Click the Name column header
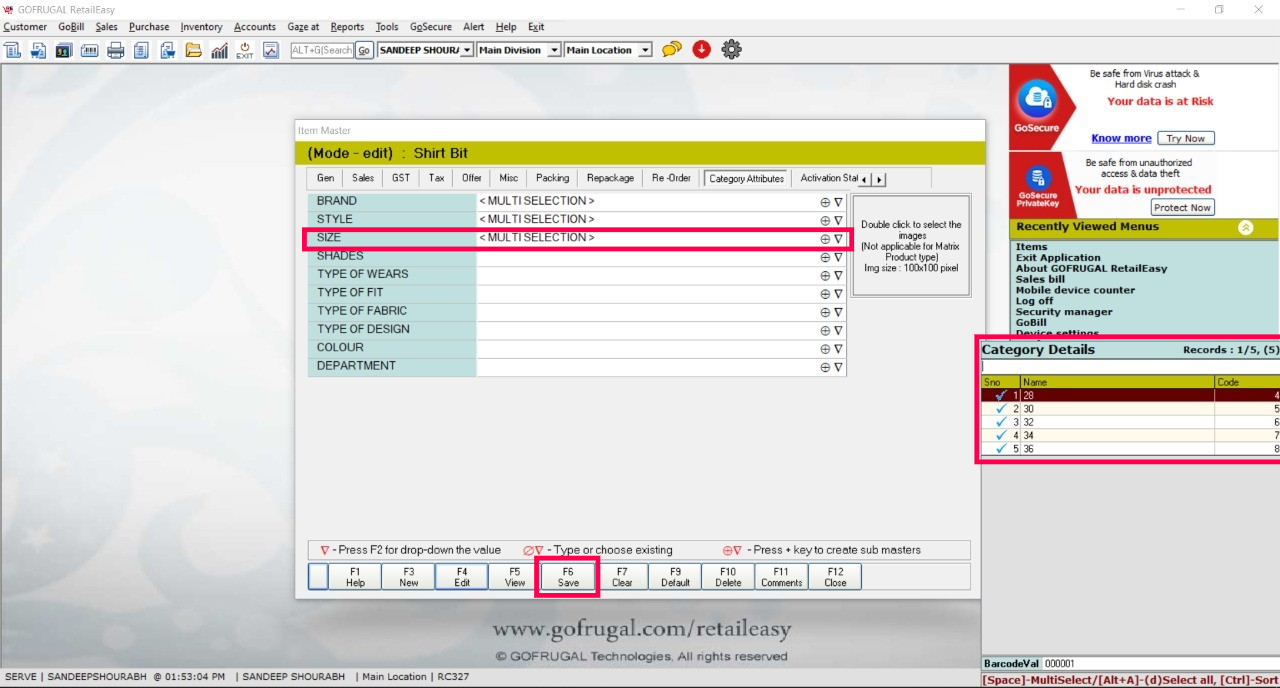This screenshot has height=688, width=1280. [x=1117, y=382]
